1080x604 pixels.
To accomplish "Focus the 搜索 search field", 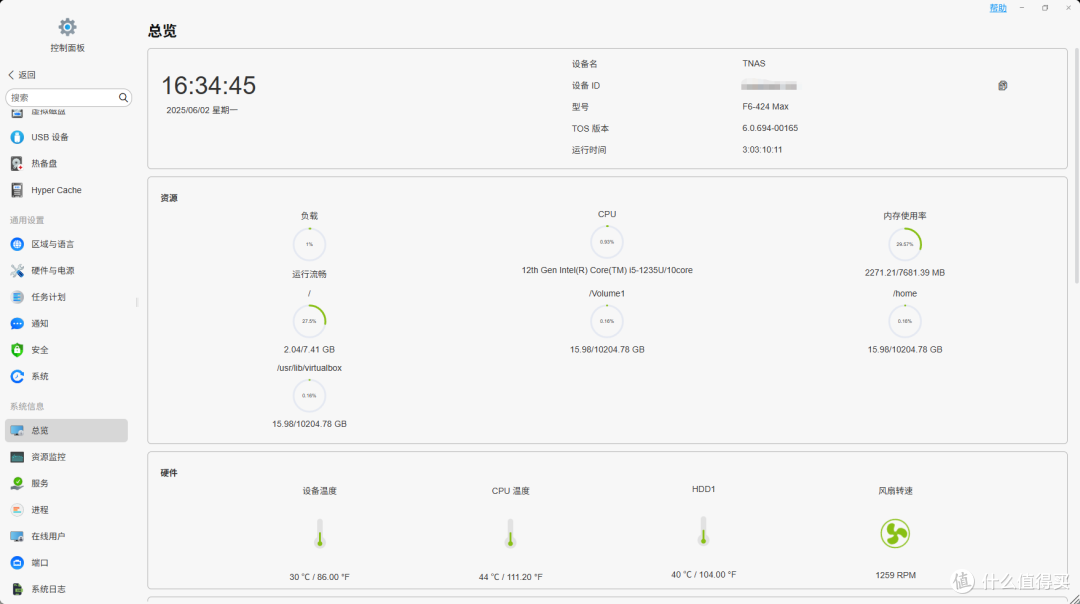I will coord(68,98).
